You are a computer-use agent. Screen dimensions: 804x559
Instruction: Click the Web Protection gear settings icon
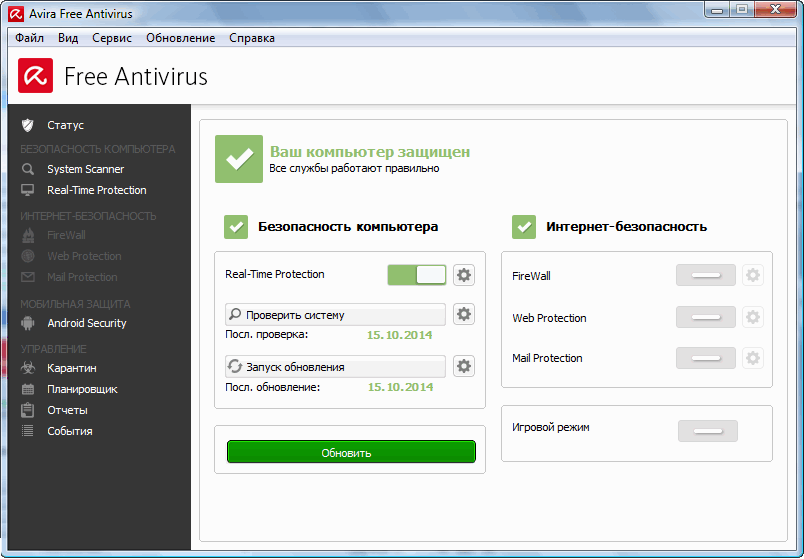pos(753,317)
